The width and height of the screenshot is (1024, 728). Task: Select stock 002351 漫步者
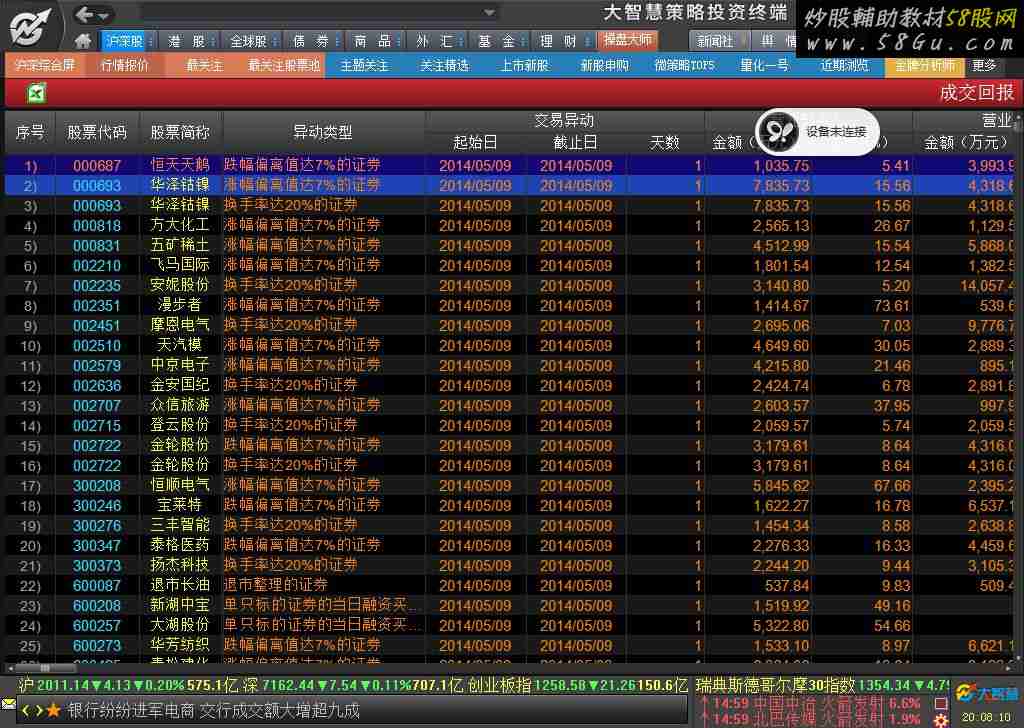click(509, 306)
